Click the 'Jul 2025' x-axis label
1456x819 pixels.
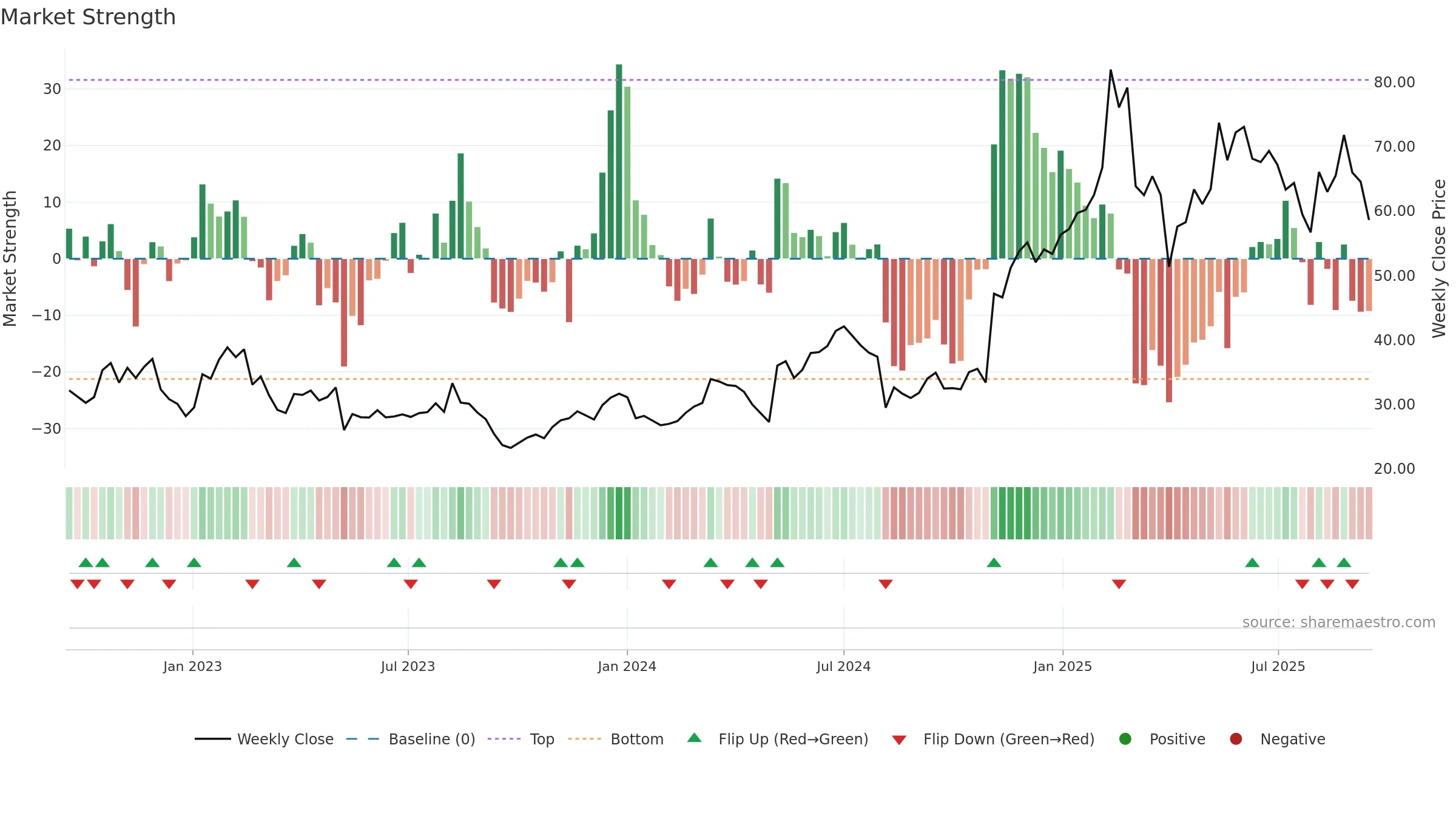tap(1278, 667)
